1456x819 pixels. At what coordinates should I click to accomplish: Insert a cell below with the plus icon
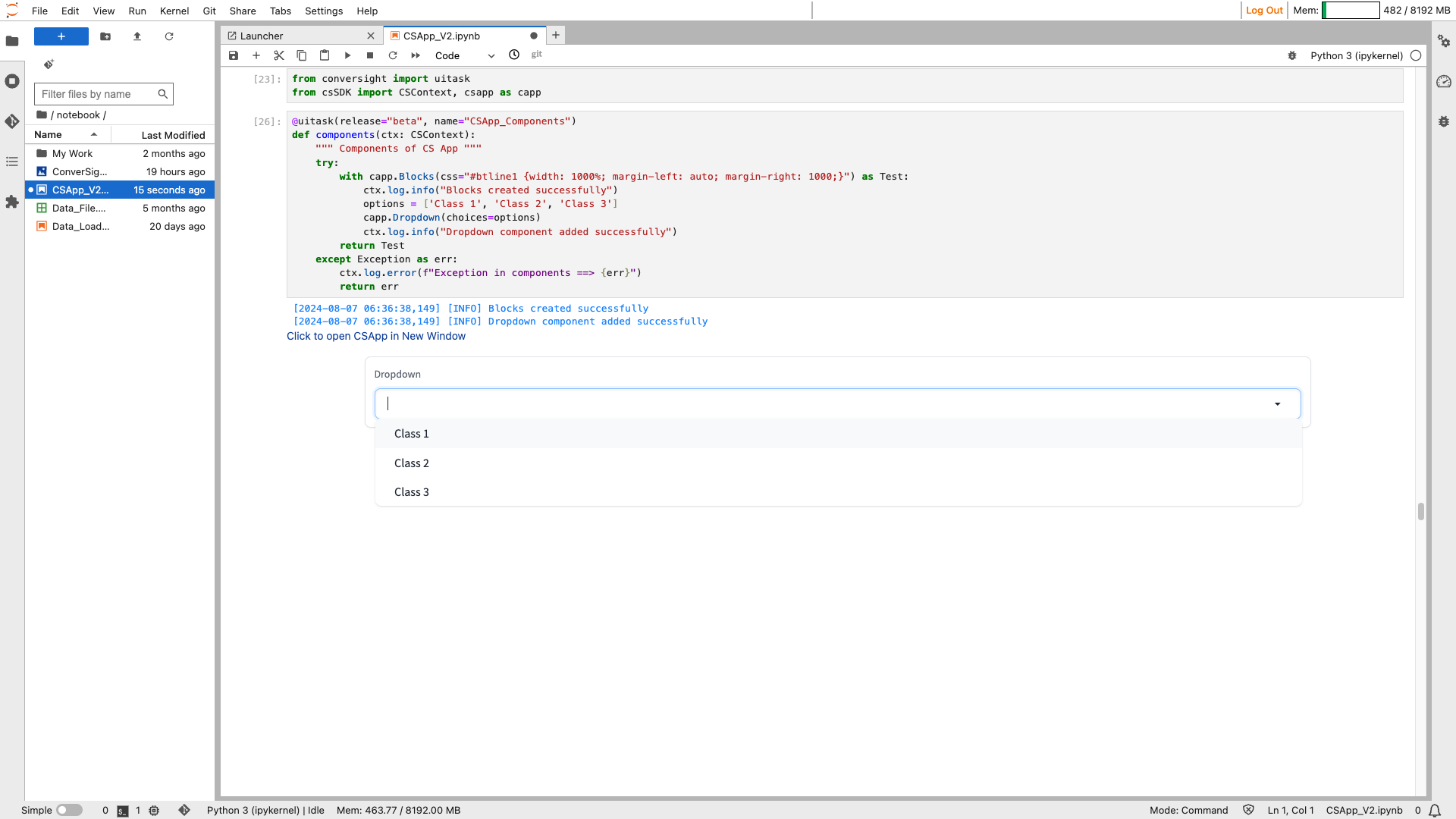pos(256,55)
